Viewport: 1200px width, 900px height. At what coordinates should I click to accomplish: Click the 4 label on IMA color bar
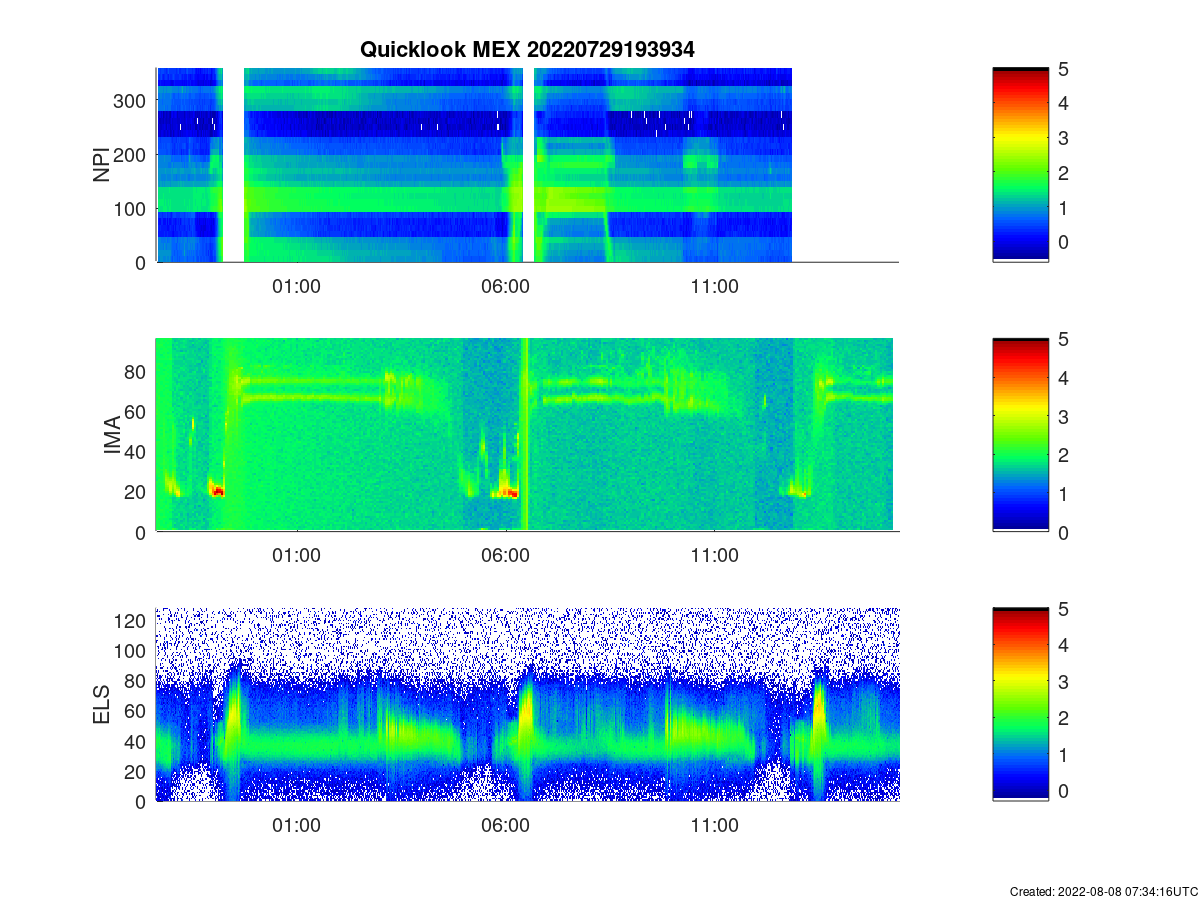(x=1065, y=378)
